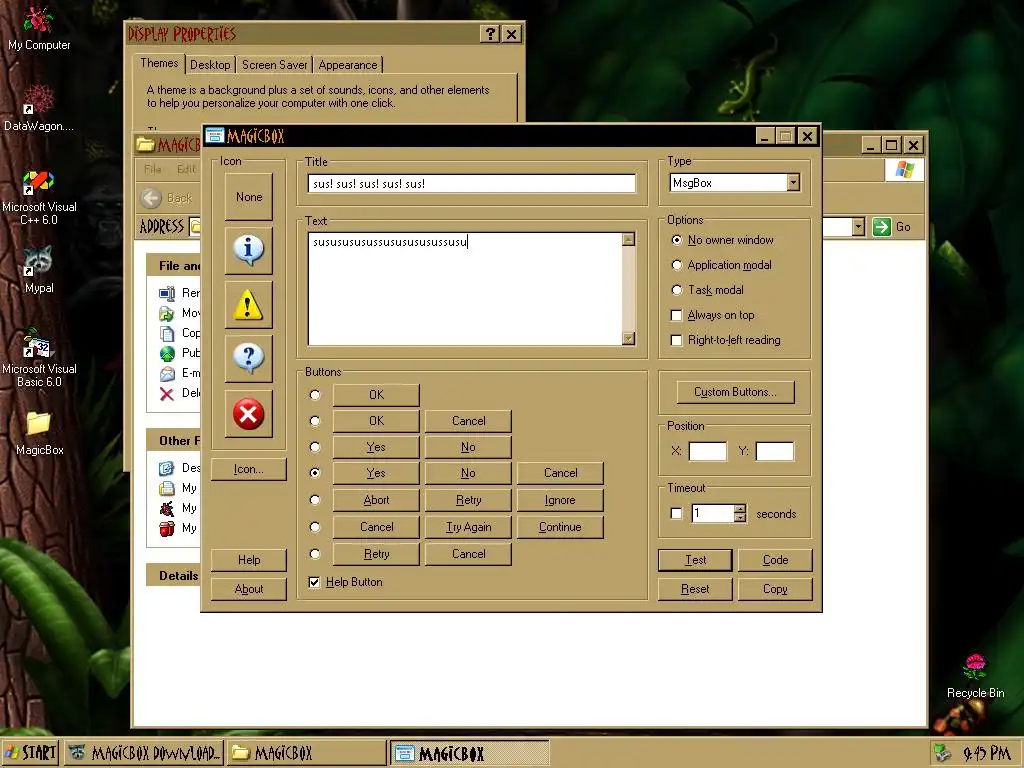Choose the blue question mark icon
This screenshot has width=1024, height=768.
pos(249,359)
